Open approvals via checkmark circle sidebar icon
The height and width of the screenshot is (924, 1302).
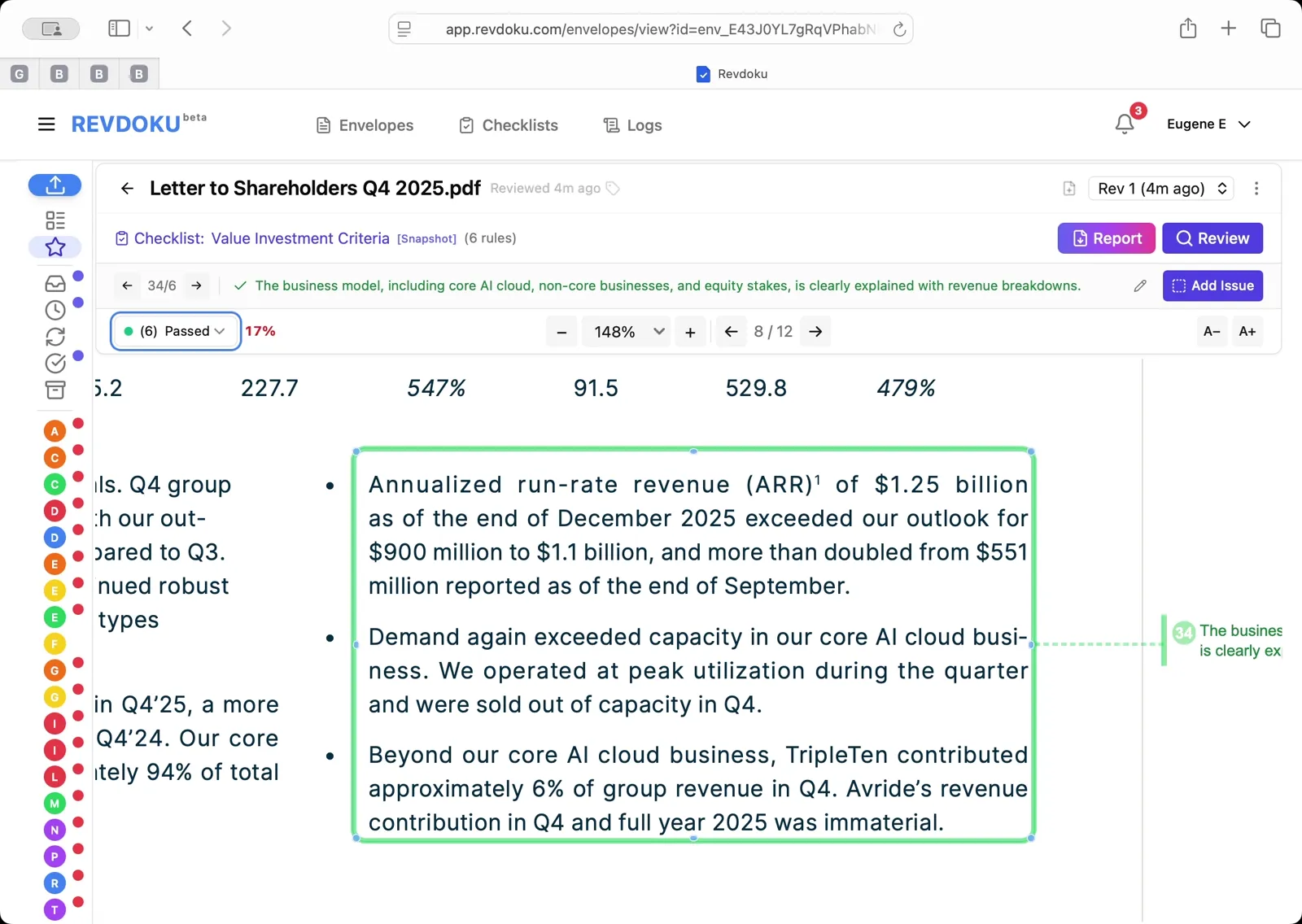(55, 364)
